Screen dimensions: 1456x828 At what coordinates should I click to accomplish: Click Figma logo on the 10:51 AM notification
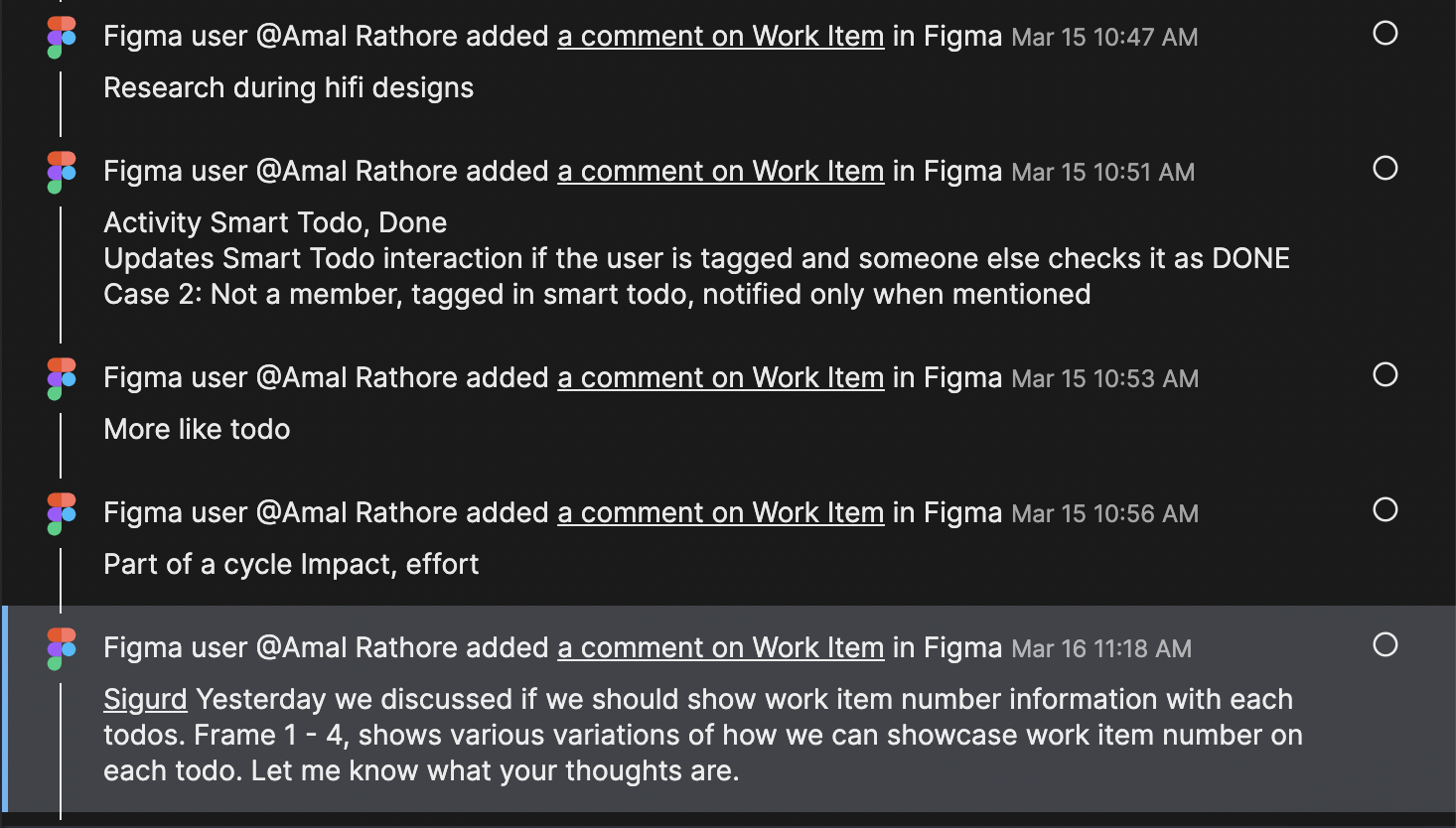click(x=61, y=173)
